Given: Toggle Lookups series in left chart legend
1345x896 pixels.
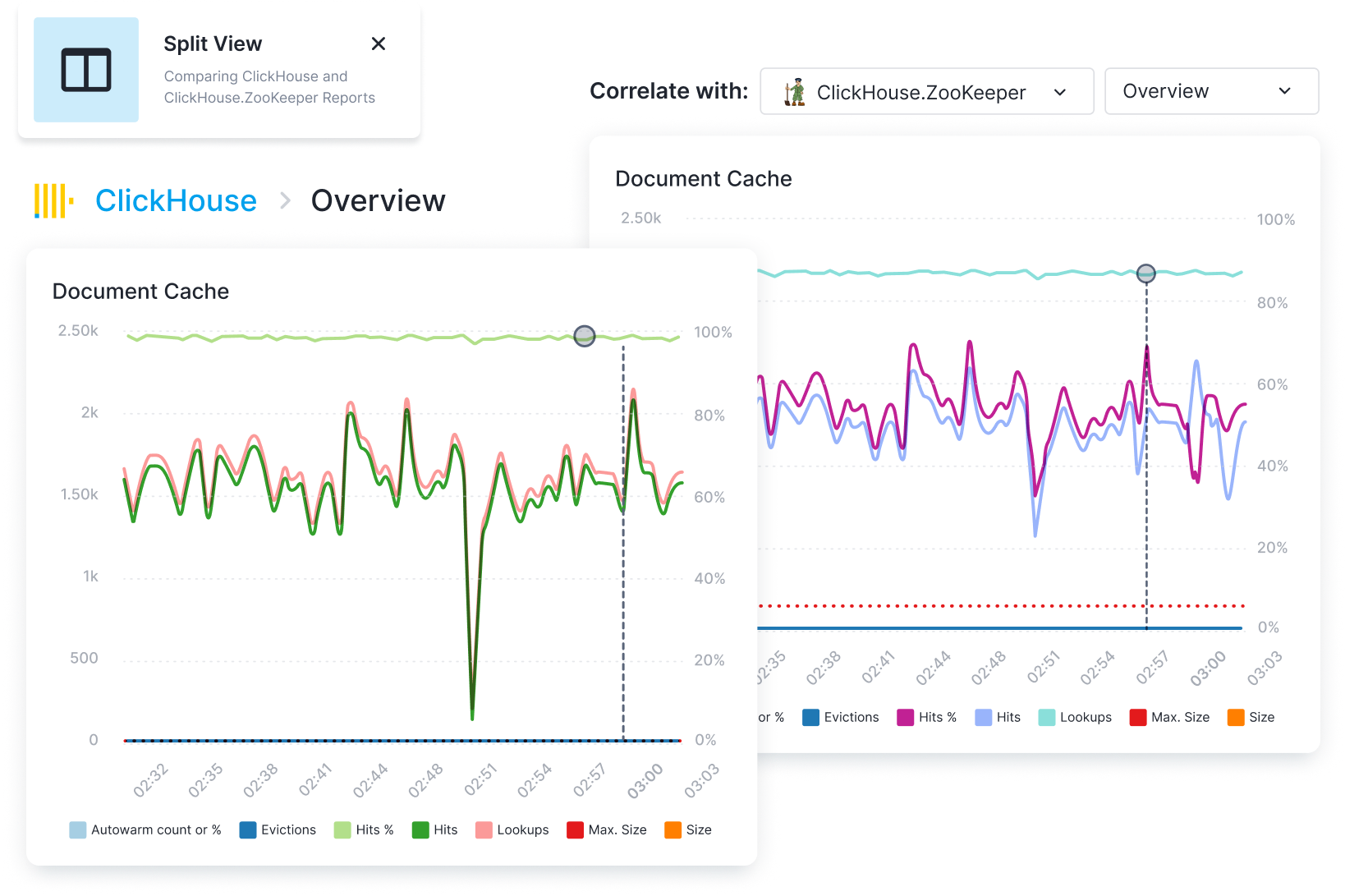Looking at the screenshot, I should [512, 829].
